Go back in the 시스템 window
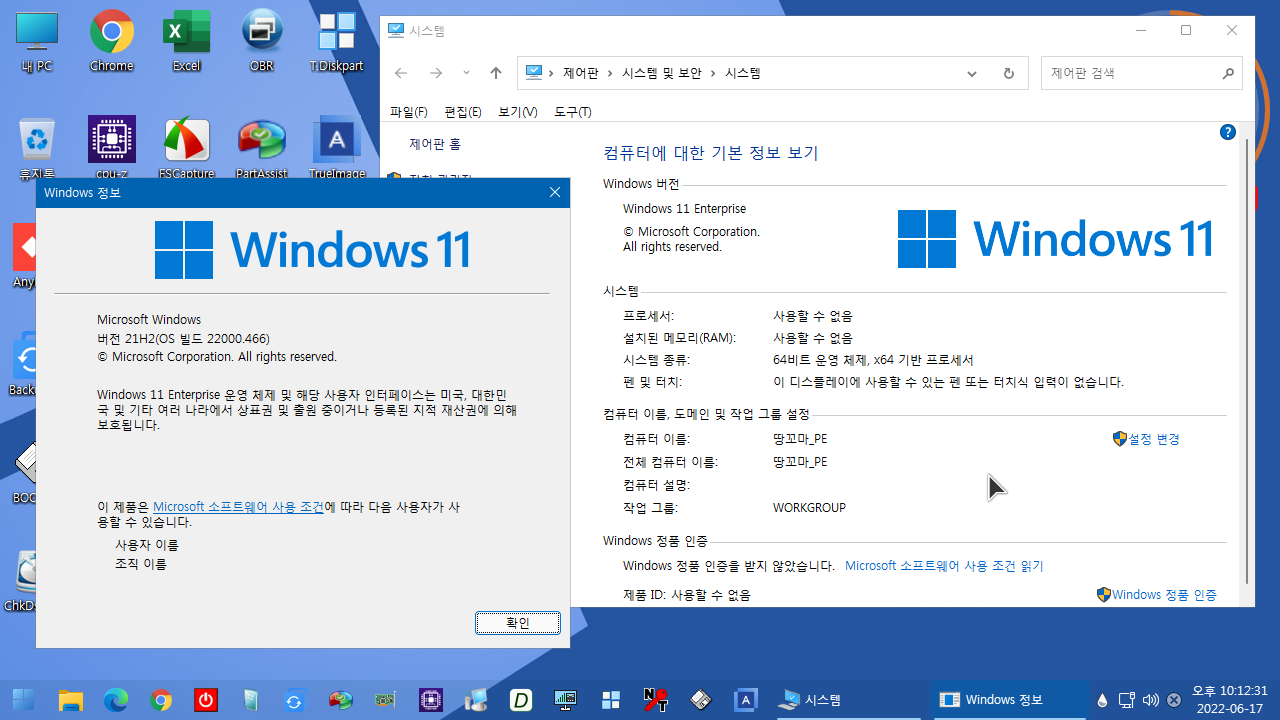 coord(401,73)
